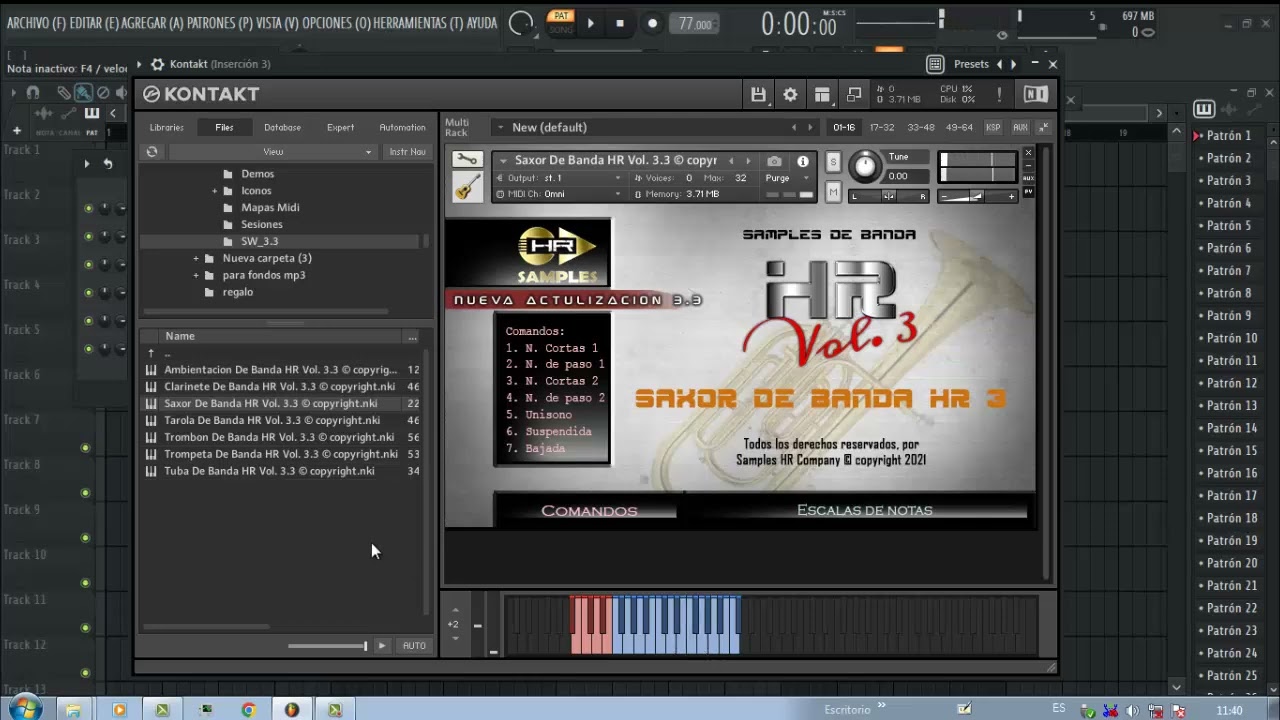Toggle AUTO preview in browser

click(414, 646)
